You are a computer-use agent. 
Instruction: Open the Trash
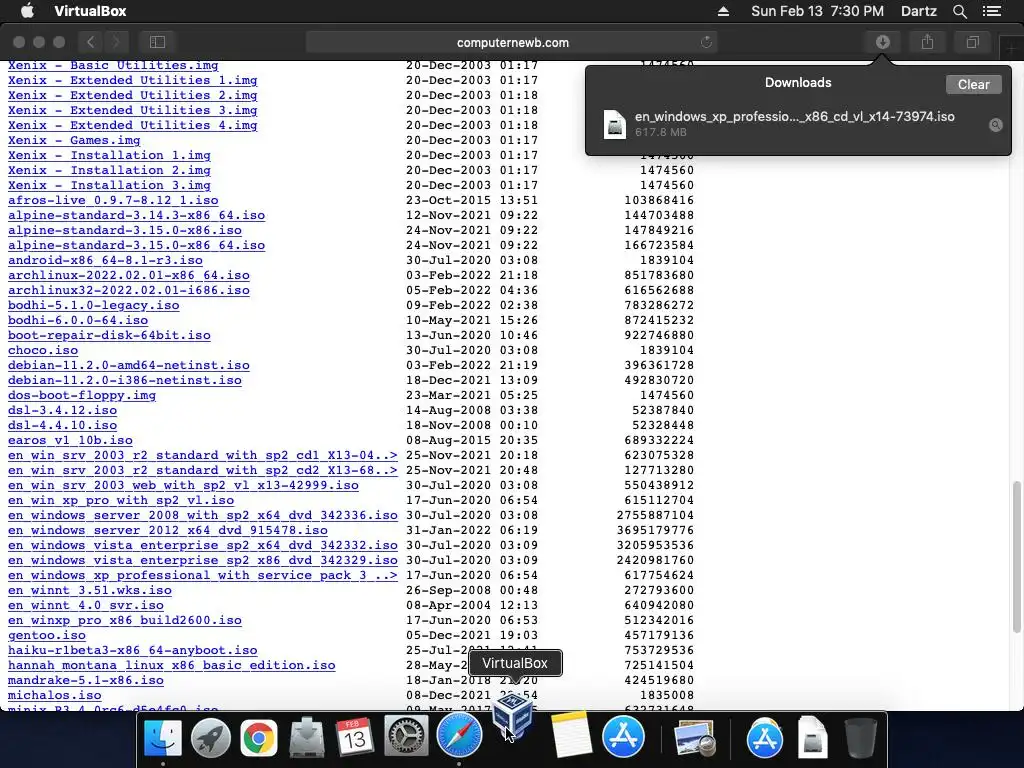pos(861,738)
